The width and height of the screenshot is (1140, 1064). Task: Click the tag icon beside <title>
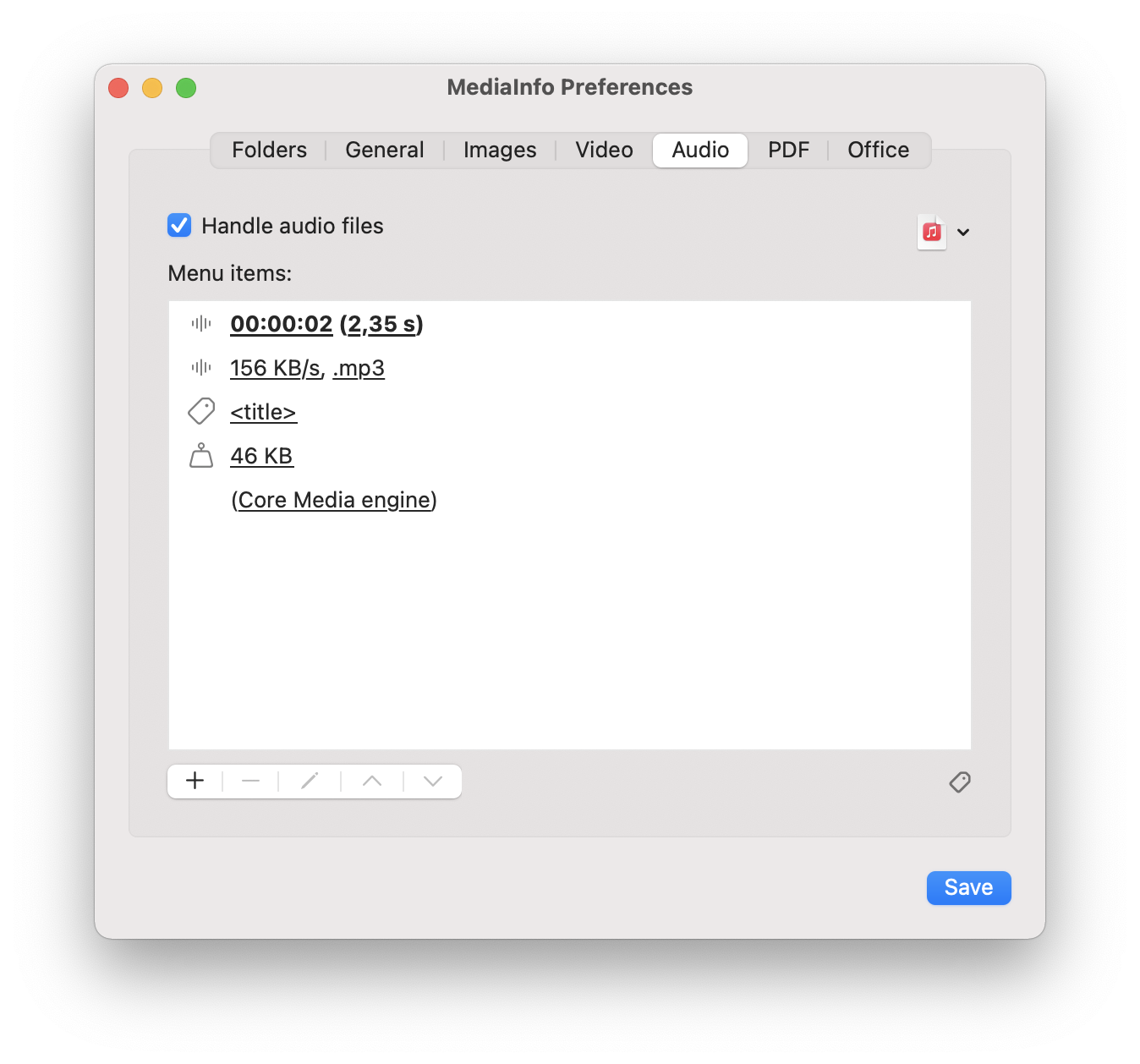(x=201, y=411)
